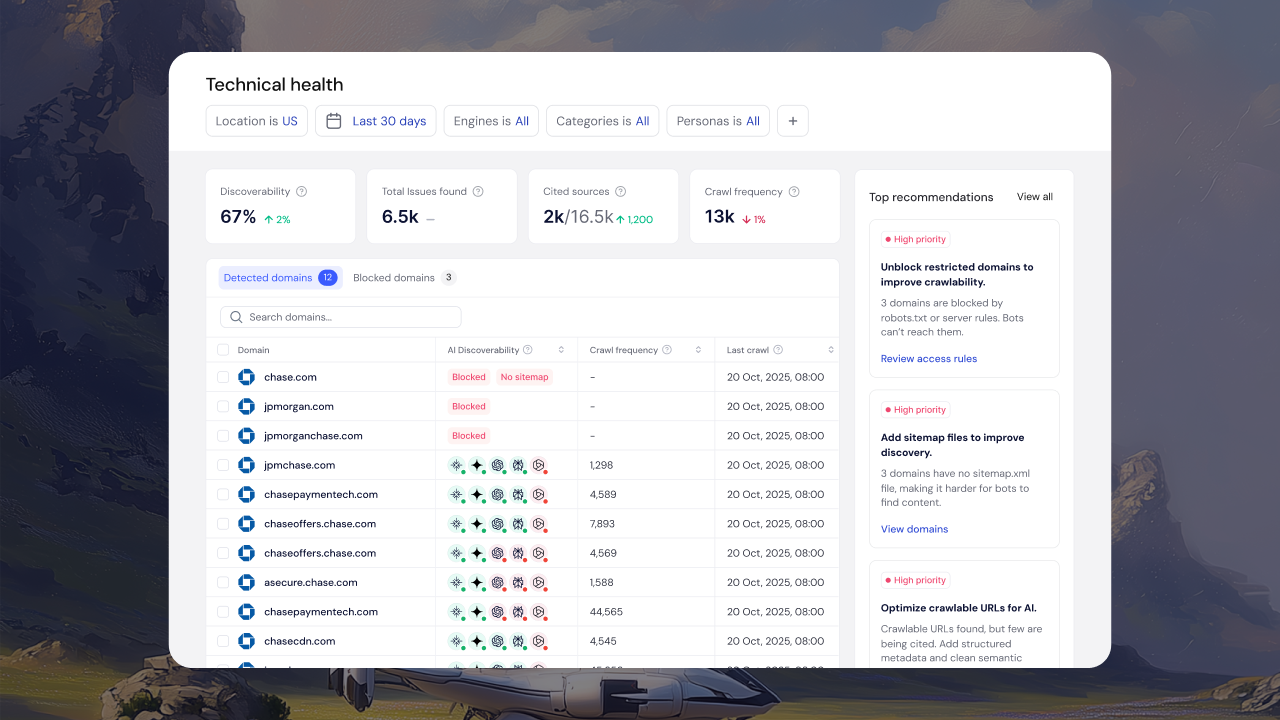Click the Gemini sparkle icon in the jpmchase.com row
1280x720 pixels.
(477, 465)
